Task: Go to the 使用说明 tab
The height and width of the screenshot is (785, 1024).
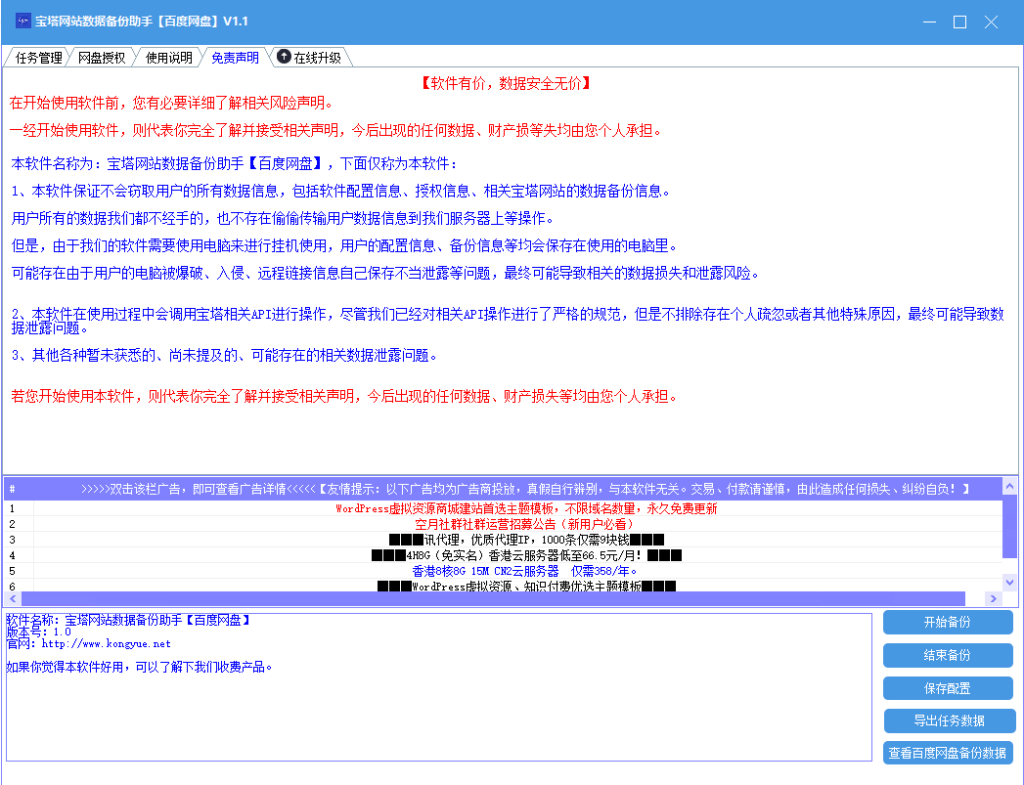Action: (x=168, y=57)
